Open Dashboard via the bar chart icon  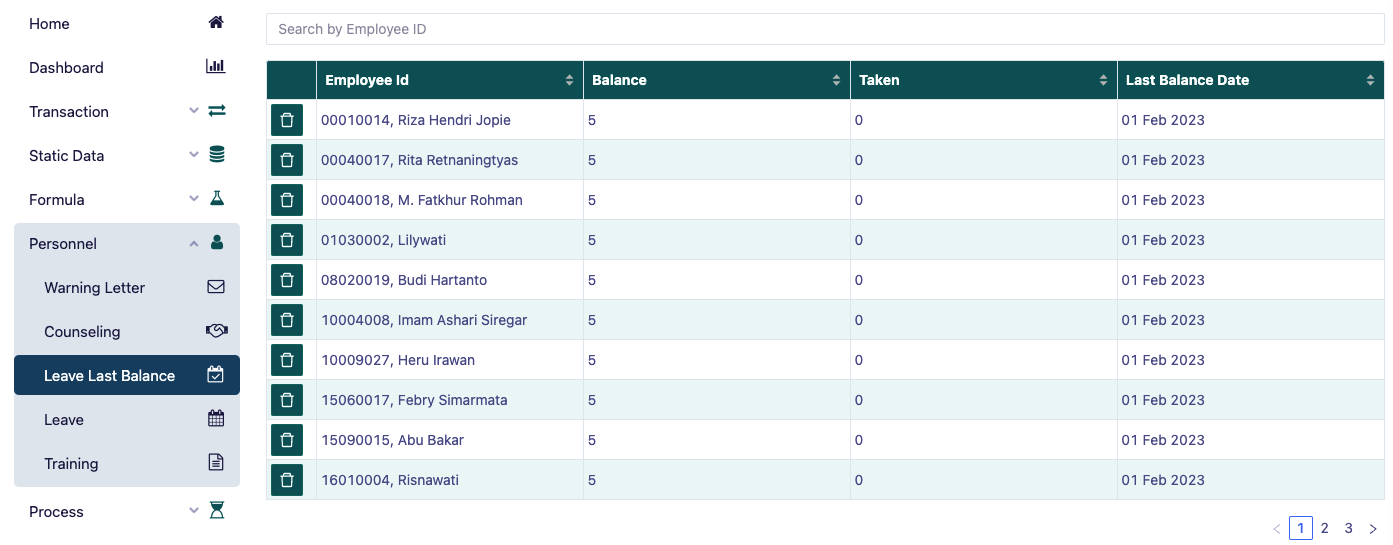click(x=216, y=67)
